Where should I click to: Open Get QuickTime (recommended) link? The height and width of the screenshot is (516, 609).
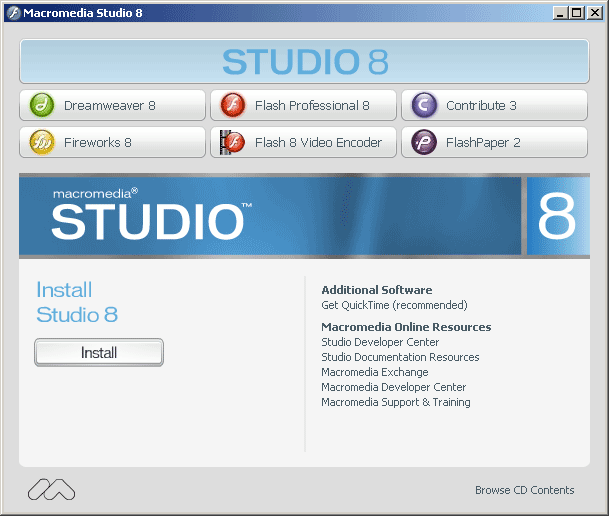click(394, 305)
